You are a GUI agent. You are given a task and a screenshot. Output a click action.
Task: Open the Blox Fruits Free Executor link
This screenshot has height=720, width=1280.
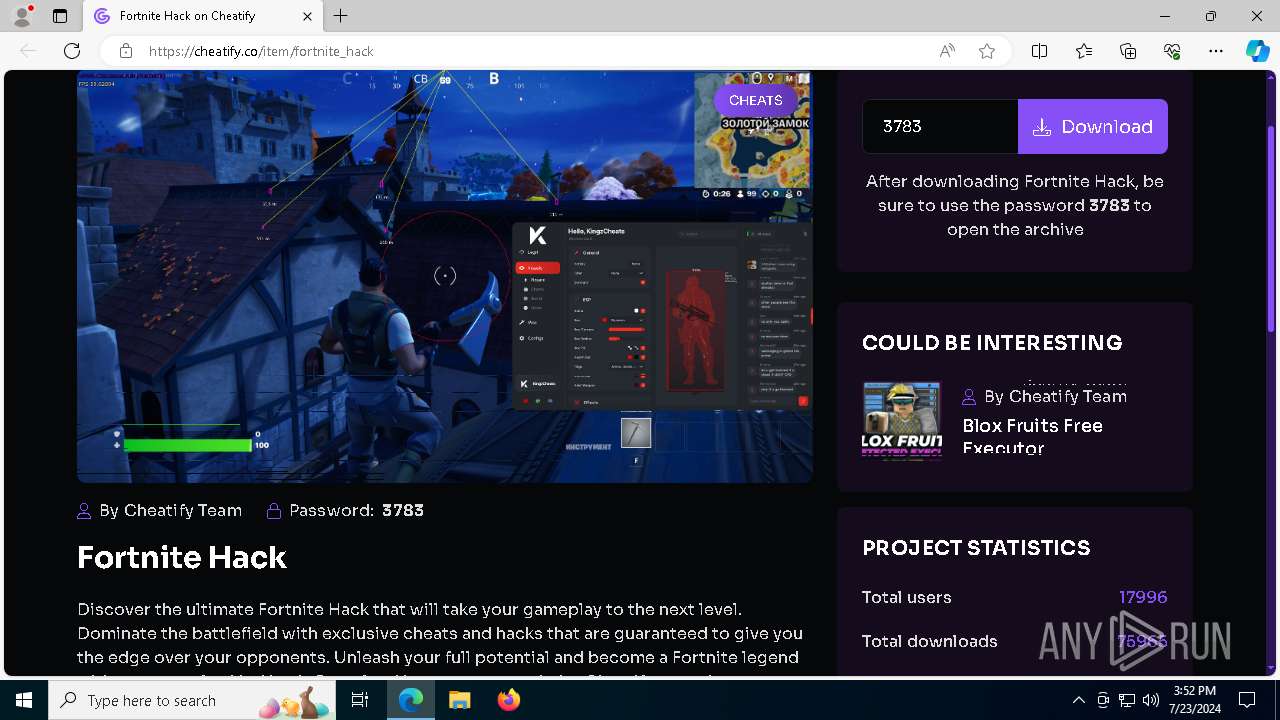click(1032, 437)
